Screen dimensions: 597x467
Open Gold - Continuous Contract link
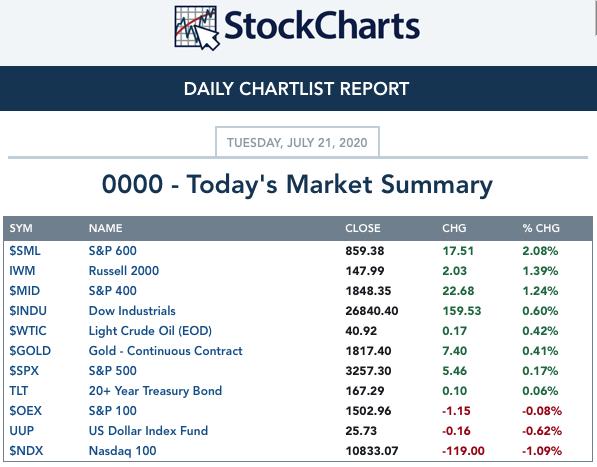coord(166,351)
